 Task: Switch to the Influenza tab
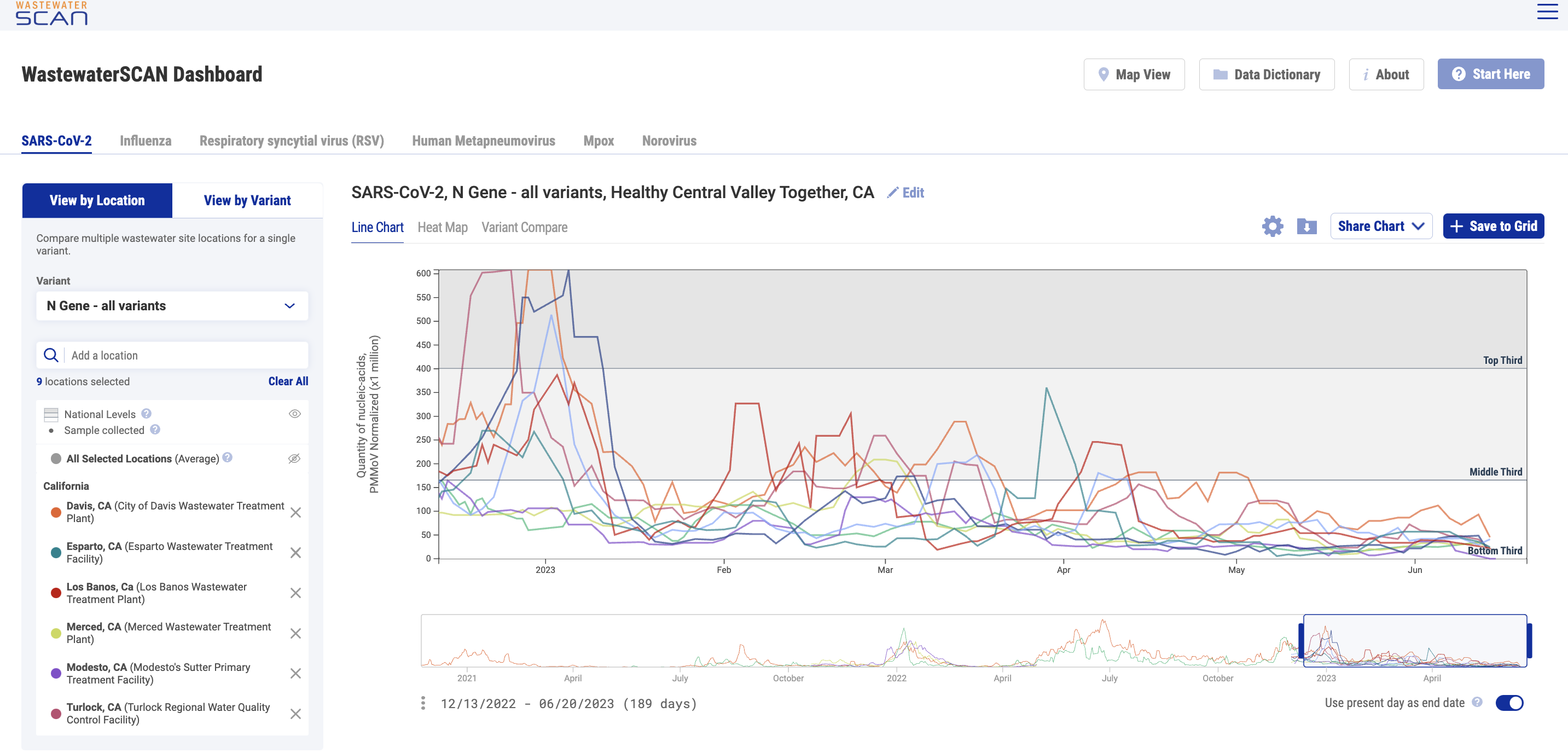click(146, 141)
